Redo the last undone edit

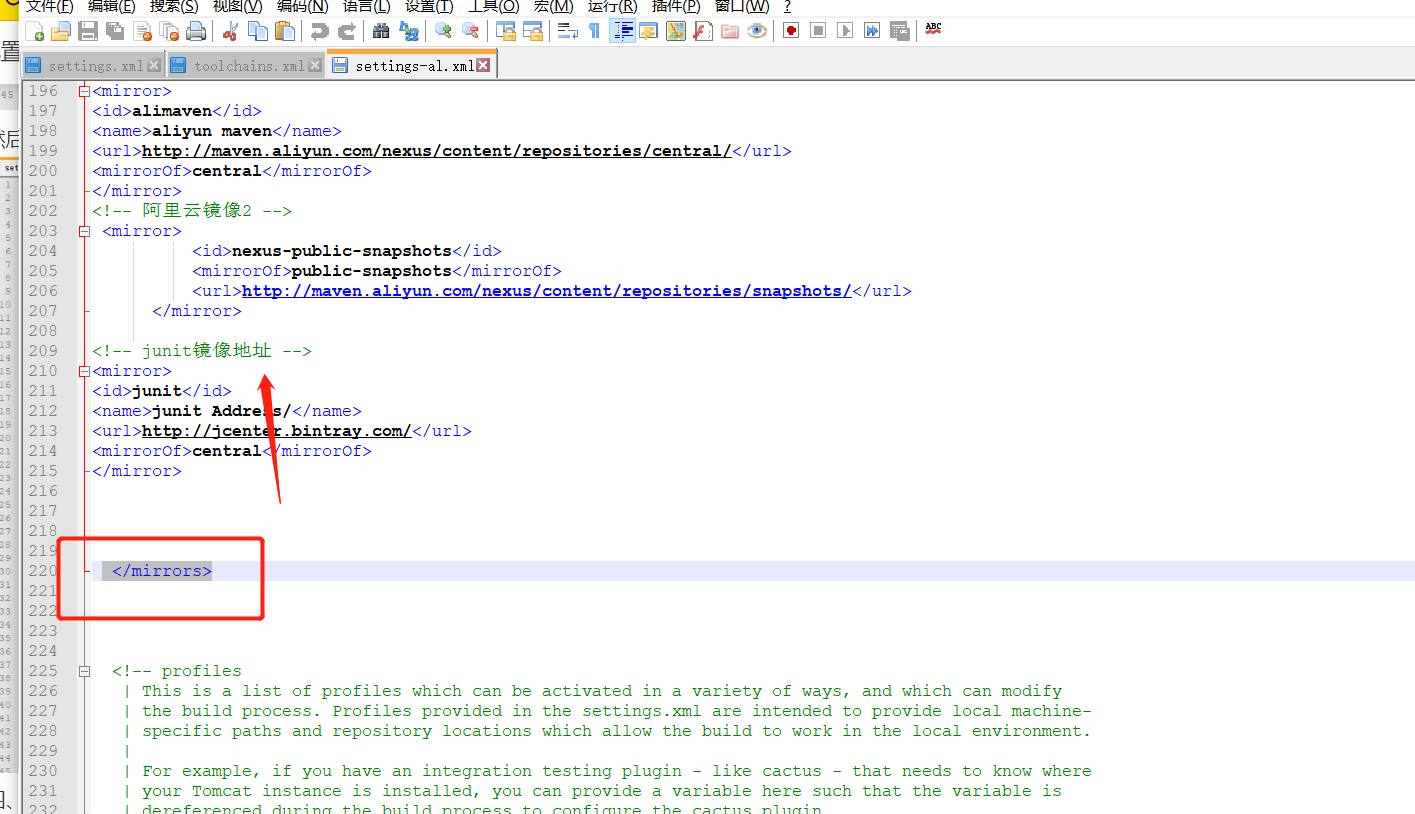point(346,31)
